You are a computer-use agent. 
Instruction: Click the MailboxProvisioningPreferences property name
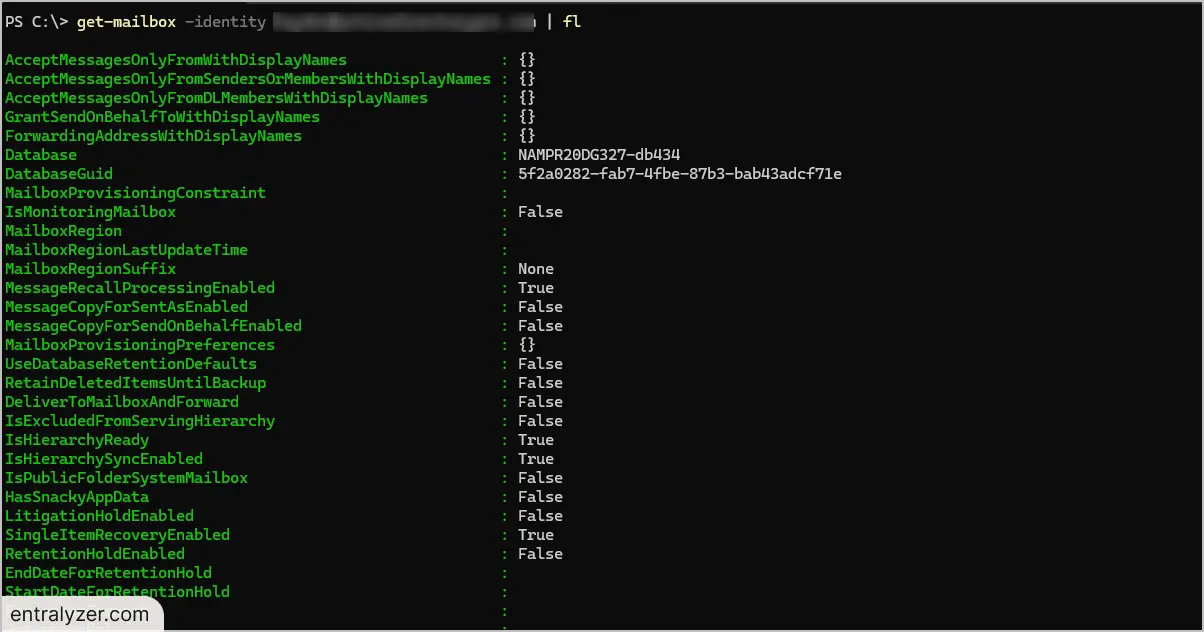pos(140,345)
